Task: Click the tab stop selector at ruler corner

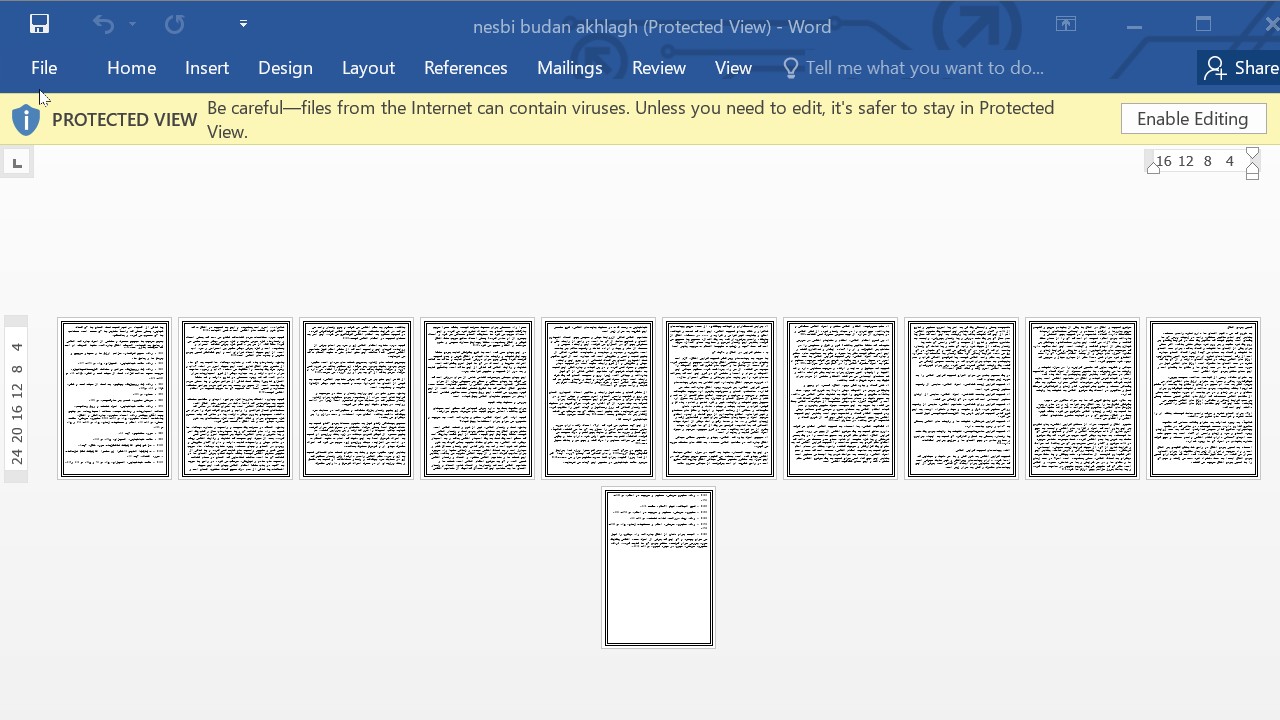Action: click(17, 162)
